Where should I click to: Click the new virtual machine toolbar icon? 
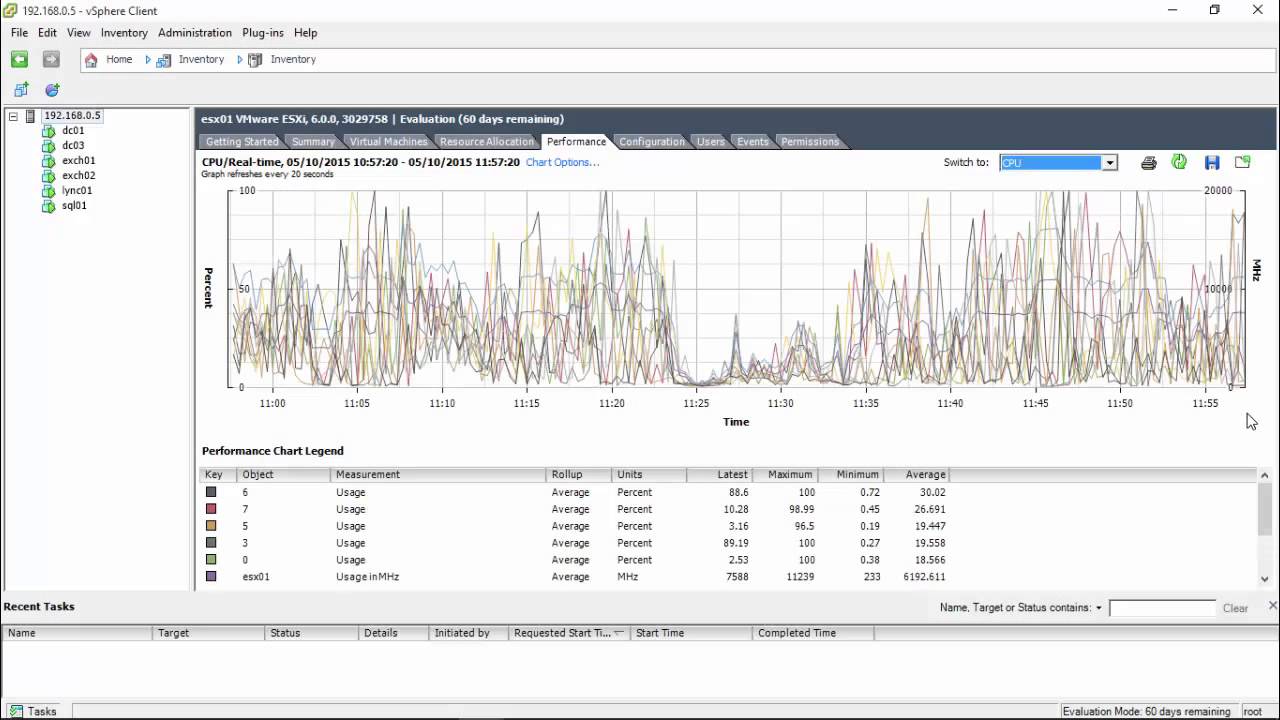(21, 90)
